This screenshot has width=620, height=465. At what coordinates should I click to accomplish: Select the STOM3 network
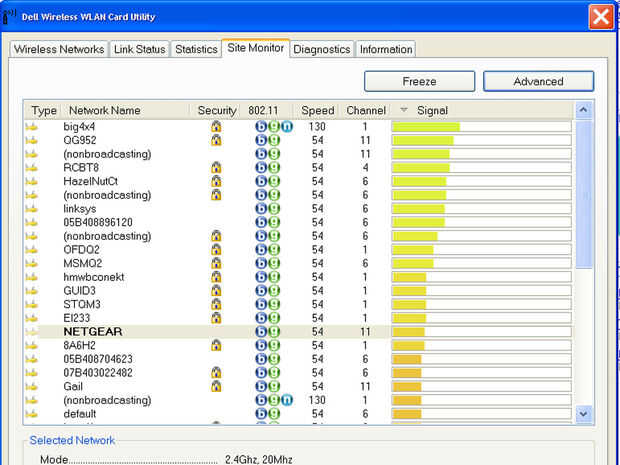pyautogui.click(x=82, y=304)
